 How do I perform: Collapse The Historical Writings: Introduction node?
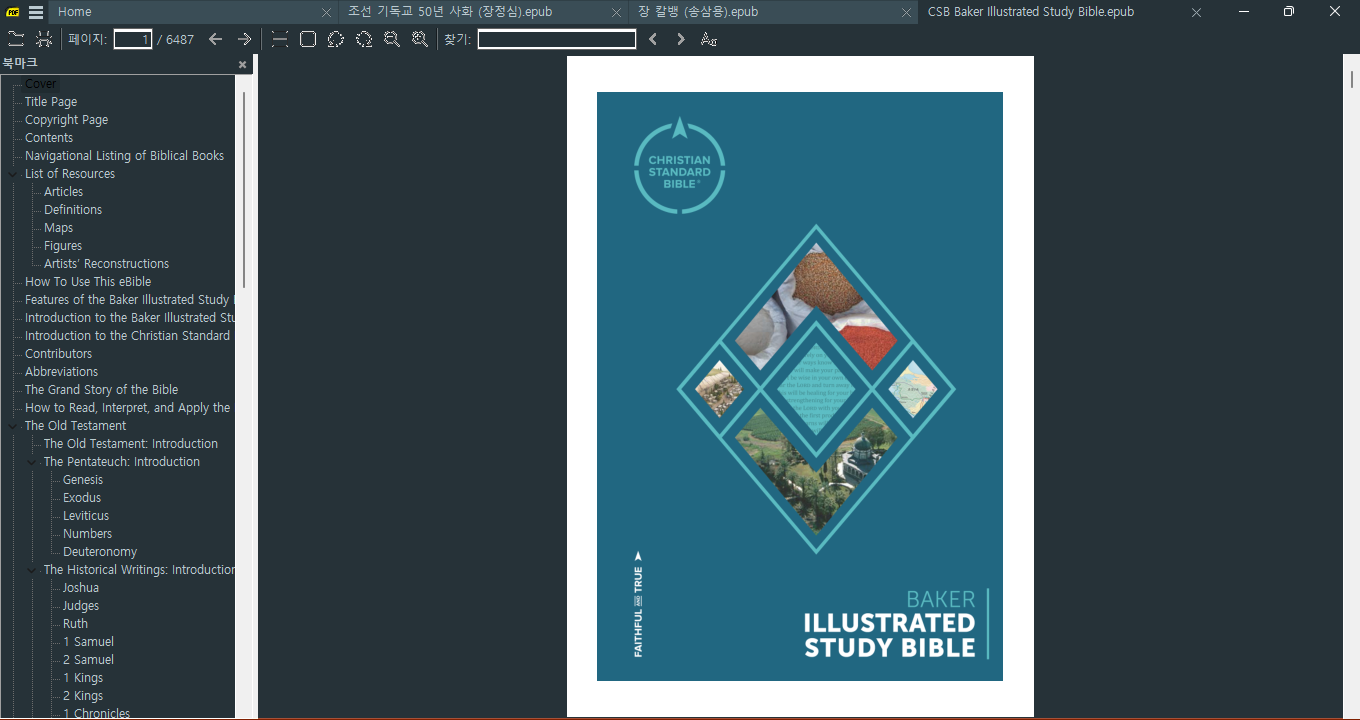click(32, 570)
